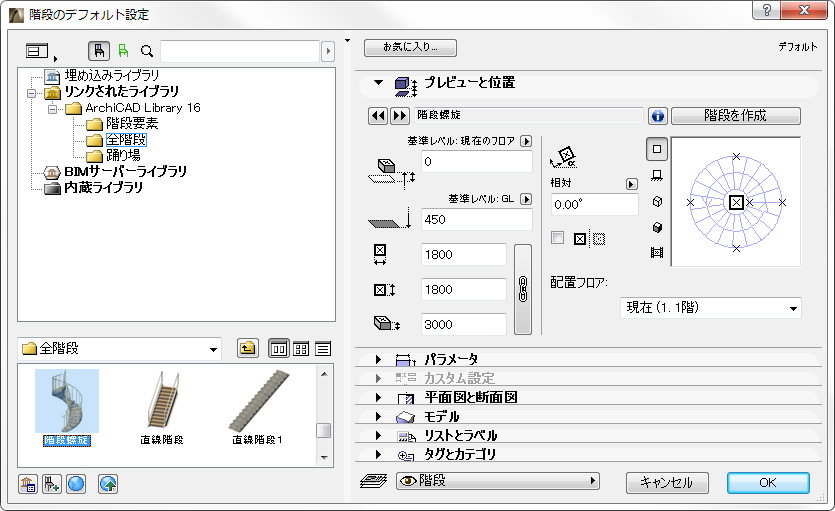The width and height of the screenshot is (835, 511).
Task: Expand the モデル panel
Action: [378, 417]
